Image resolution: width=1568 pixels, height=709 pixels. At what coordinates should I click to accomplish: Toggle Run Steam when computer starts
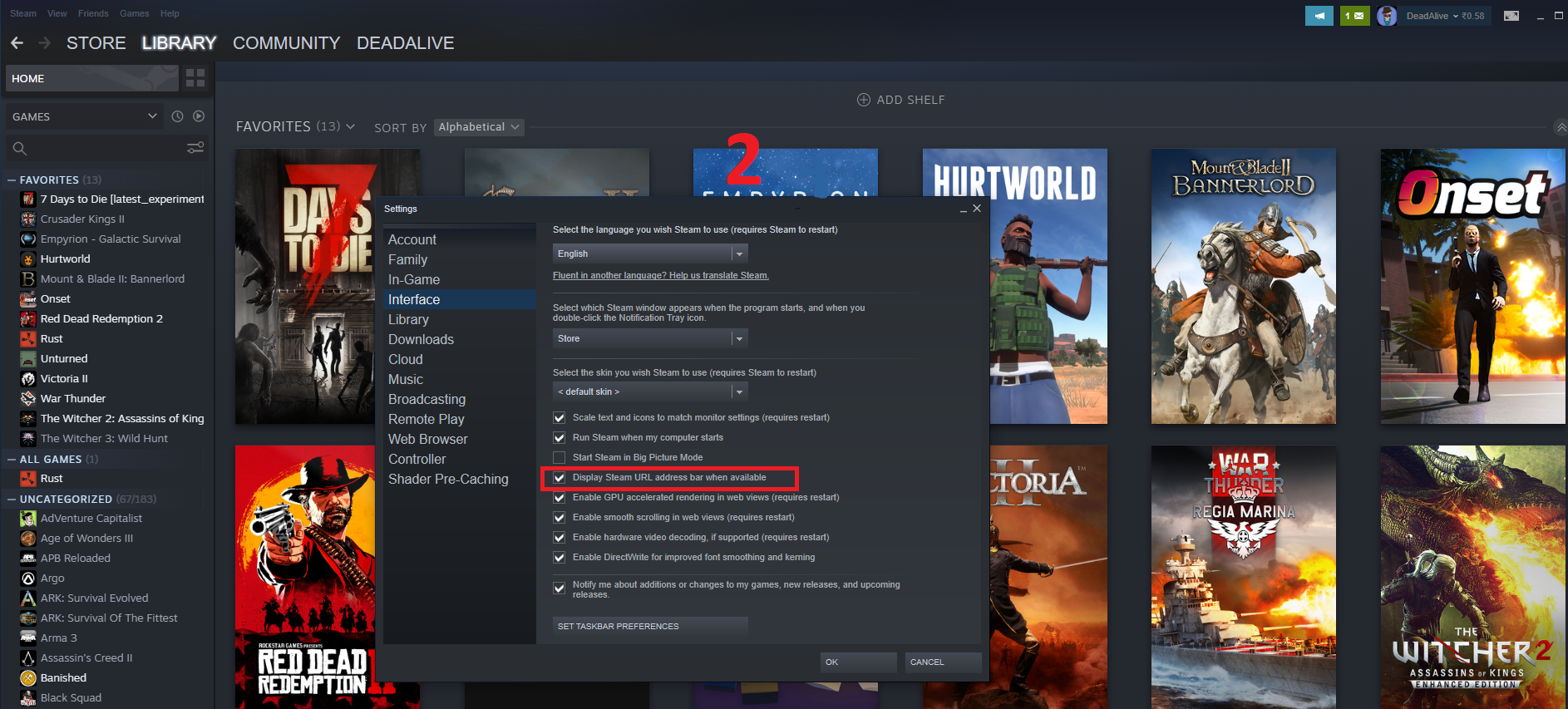point(560,437)
